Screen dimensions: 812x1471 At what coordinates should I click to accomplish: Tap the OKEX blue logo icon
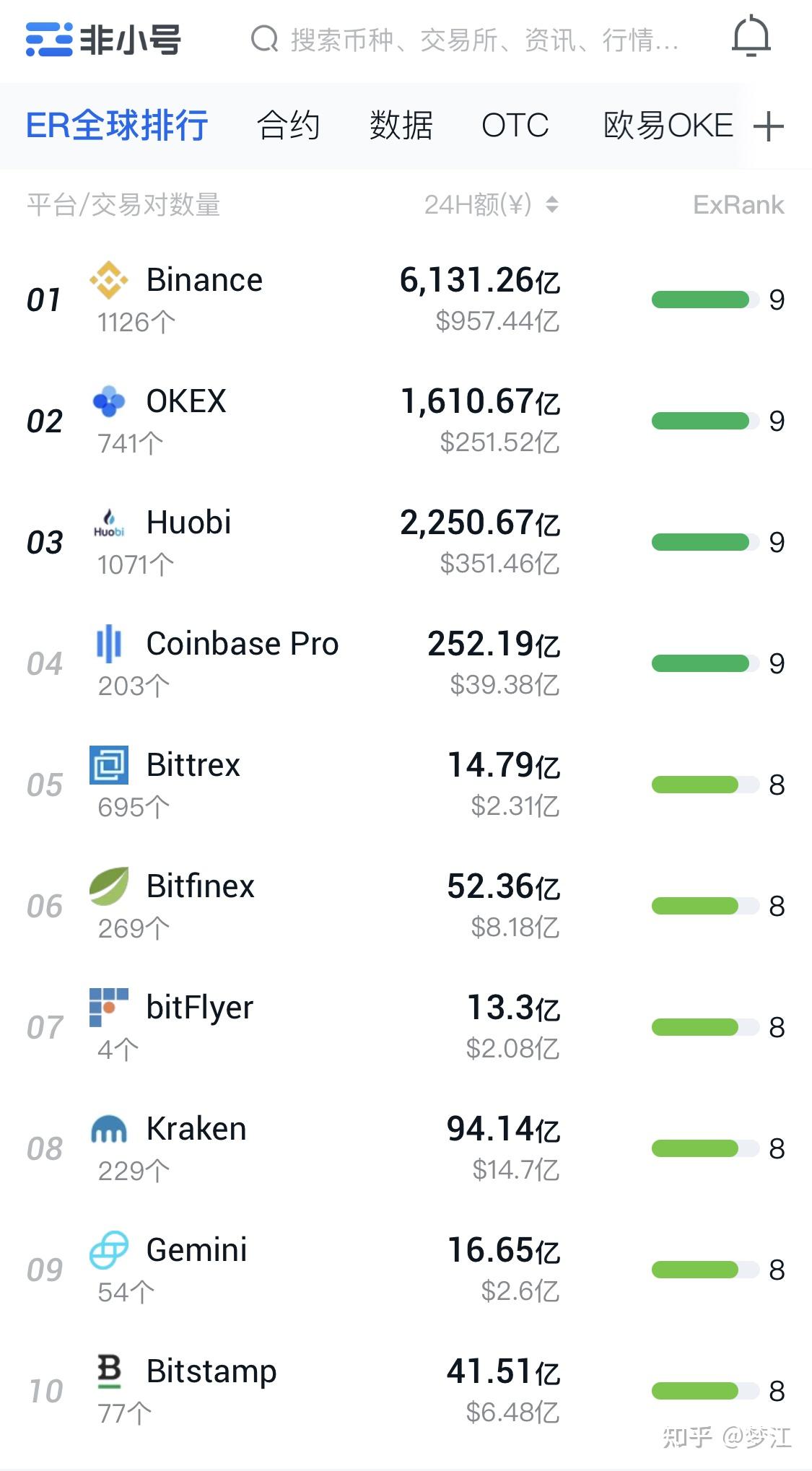point(109,401)
